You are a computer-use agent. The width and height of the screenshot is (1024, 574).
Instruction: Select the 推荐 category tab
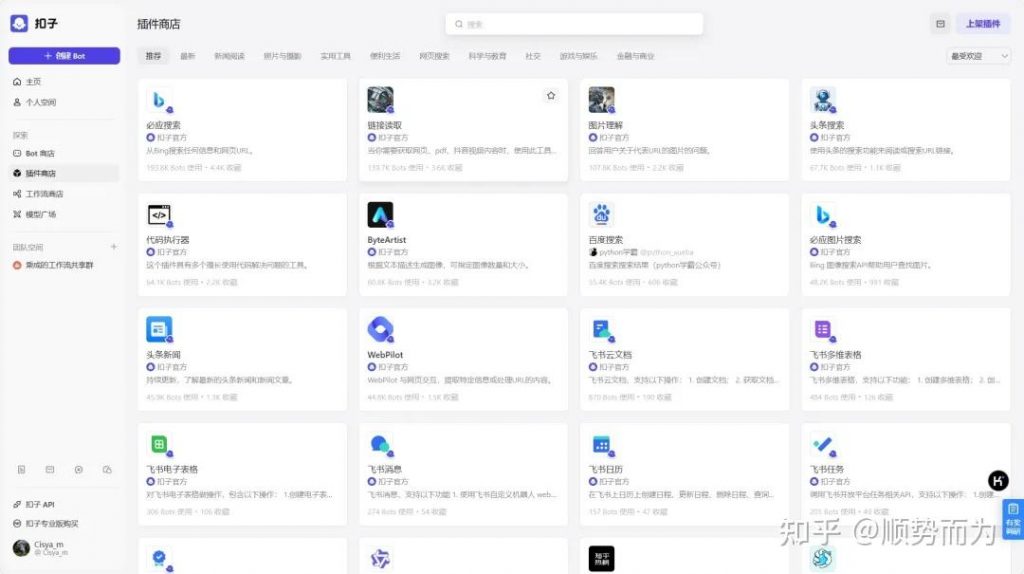pyautogui.click(x=153, y=56)
